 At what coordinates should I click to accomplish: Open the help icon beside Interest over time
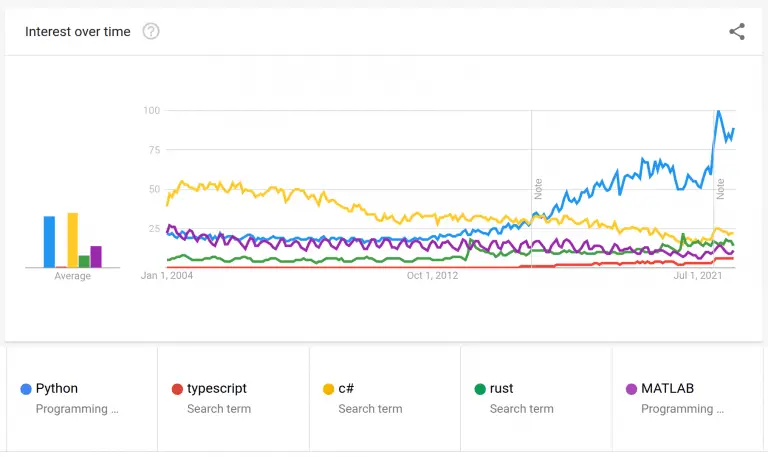coord(151,31)
